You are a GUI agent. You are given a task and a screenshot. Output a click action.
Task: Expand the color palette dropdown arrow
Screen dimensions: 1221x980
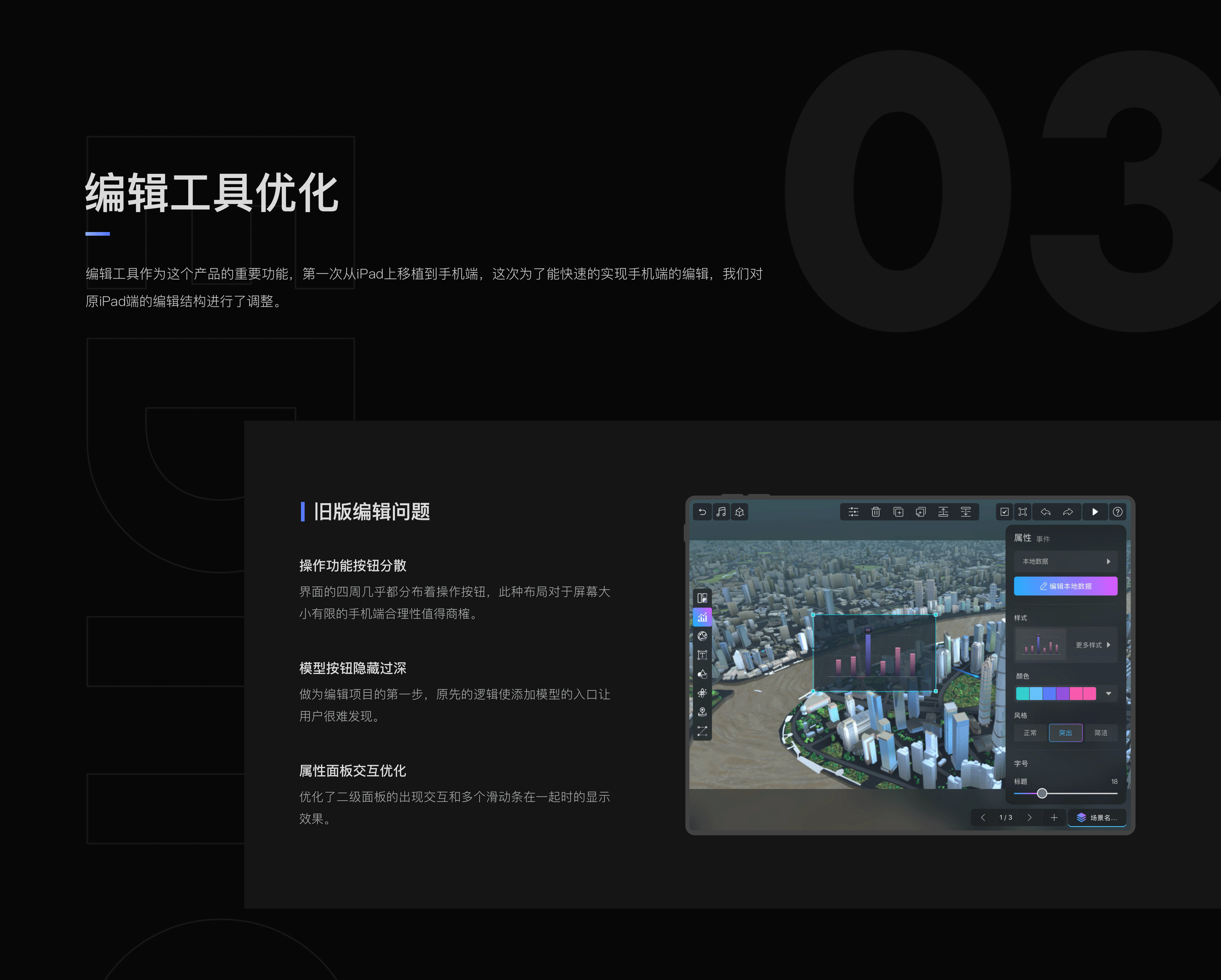tap(1108, 693)
